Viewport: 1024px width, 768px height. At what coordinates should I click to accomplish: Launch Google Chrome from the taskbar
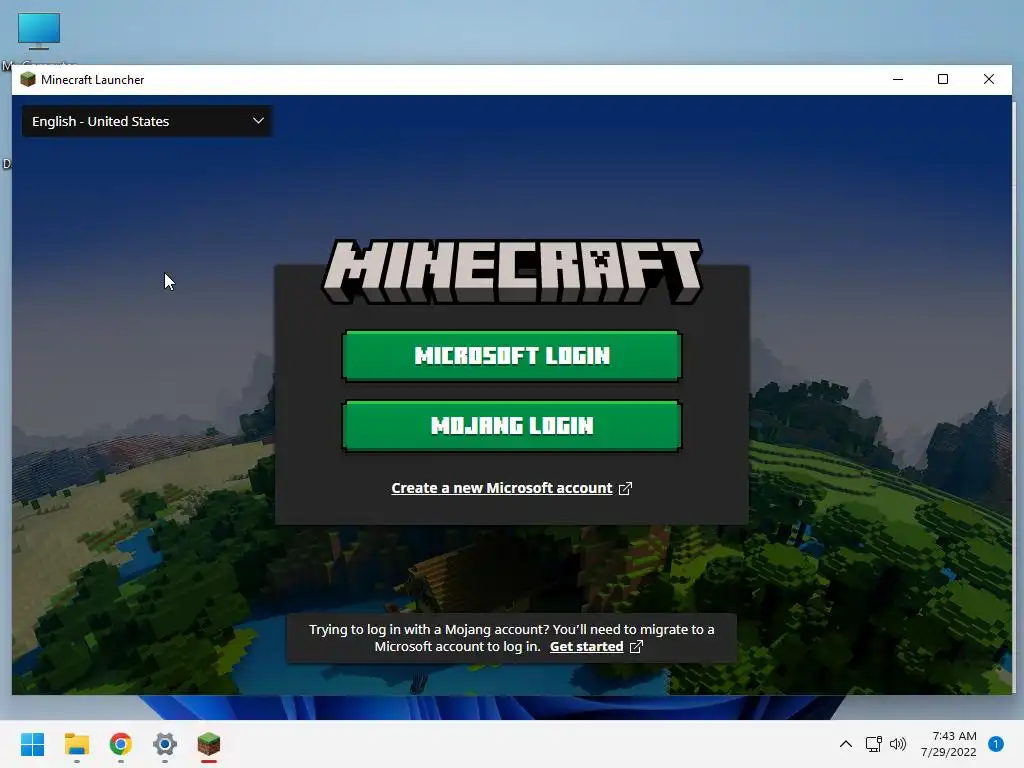pos(121,744)
